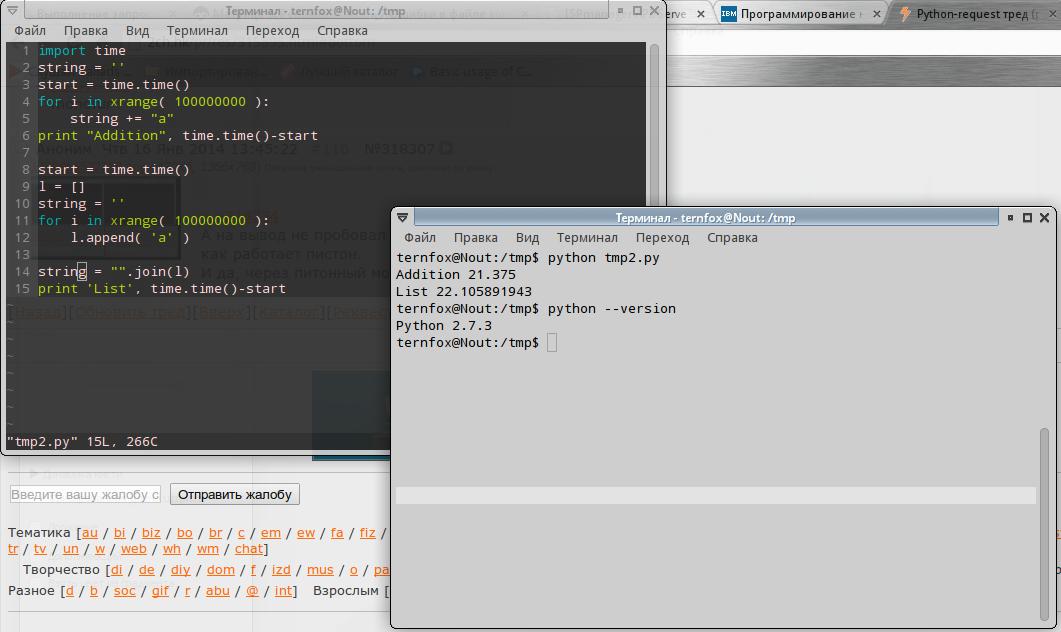Image resolution: width=1061 pixels, height=632 pixels.
Task: Open the 'web' board link
Action: (133, 549)
